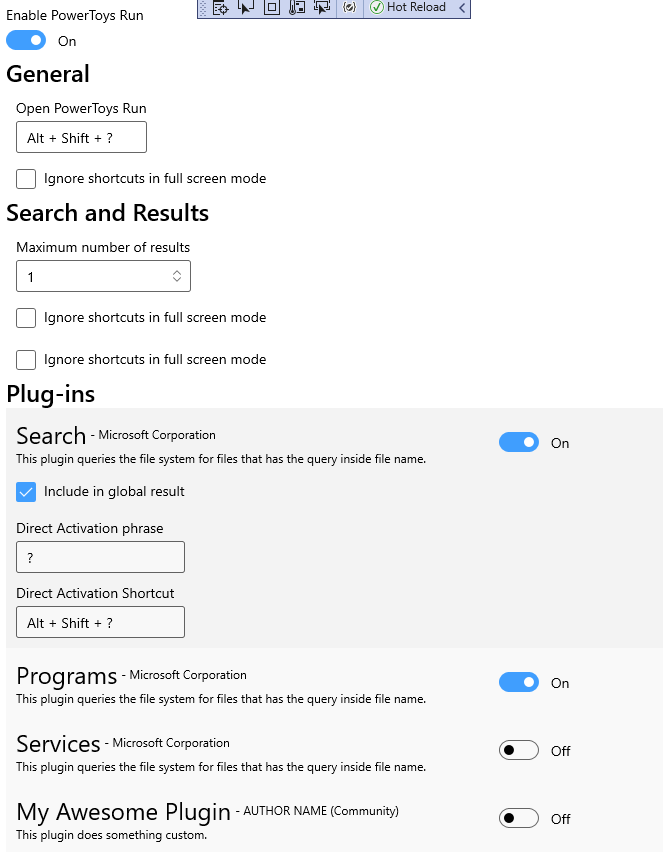Enable the Programs plugin toggle
668x867 pixels.
[x=518, y=682]
